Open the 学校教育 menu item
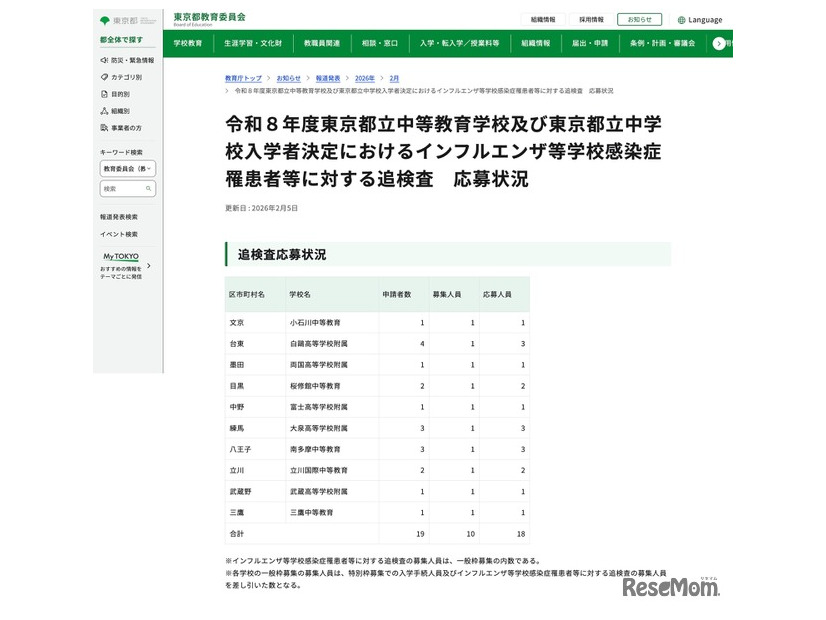This screenshot has width=826, height=620. click(x=187, y=44)
